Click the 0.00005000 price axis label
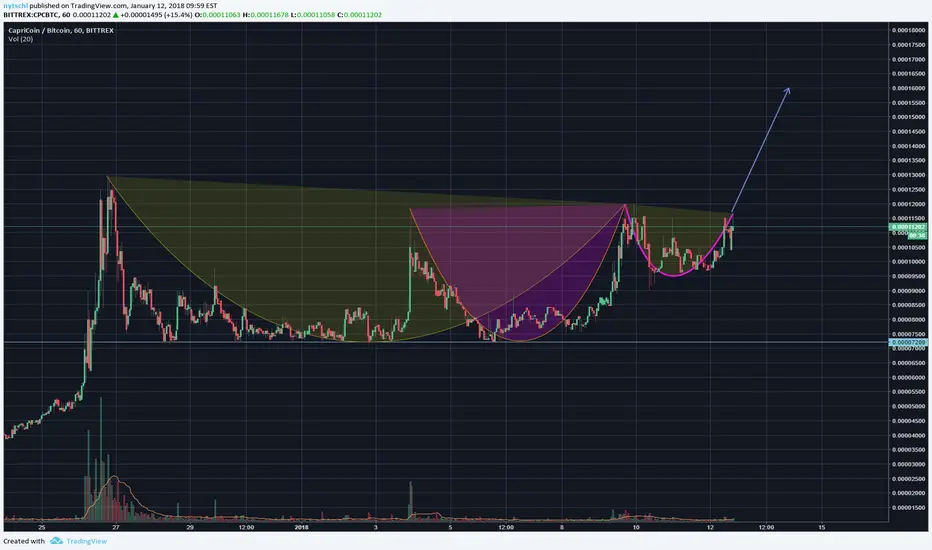Image resolution: width=932 pixels, height=550 pixels. coord(909,406)
